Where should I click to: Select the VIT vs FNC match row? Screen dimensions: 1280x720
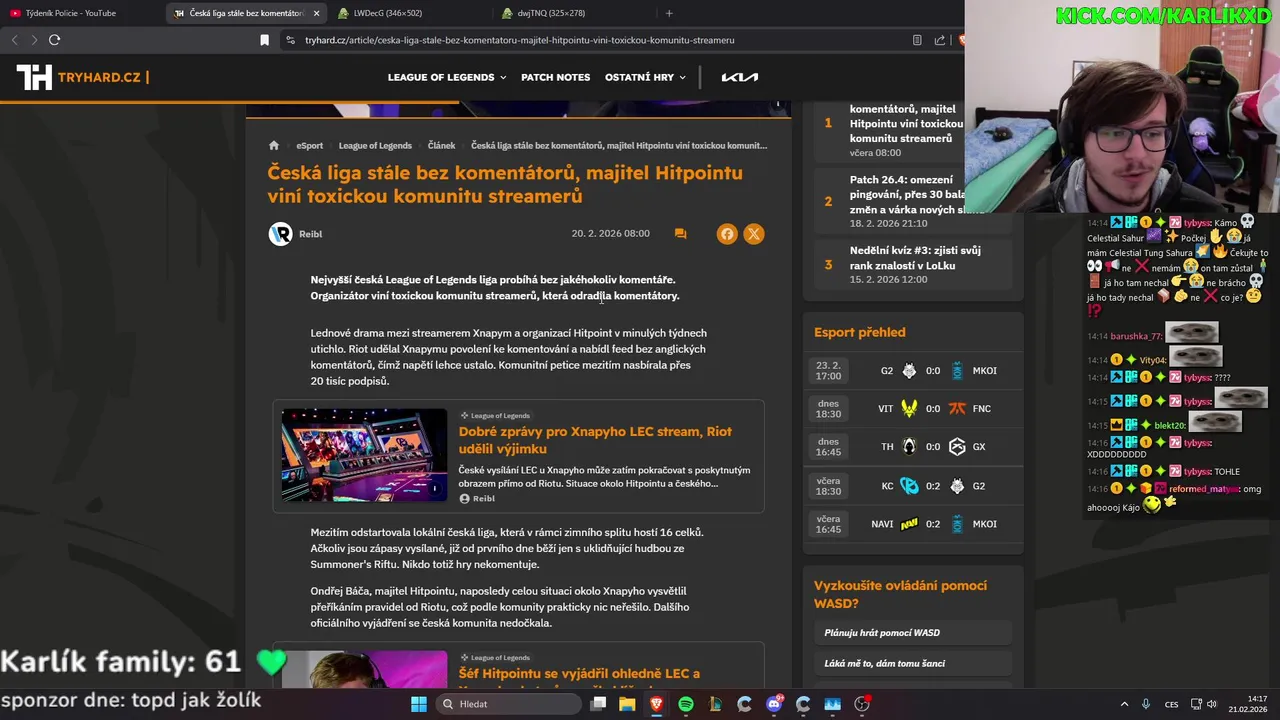(913, 408)
